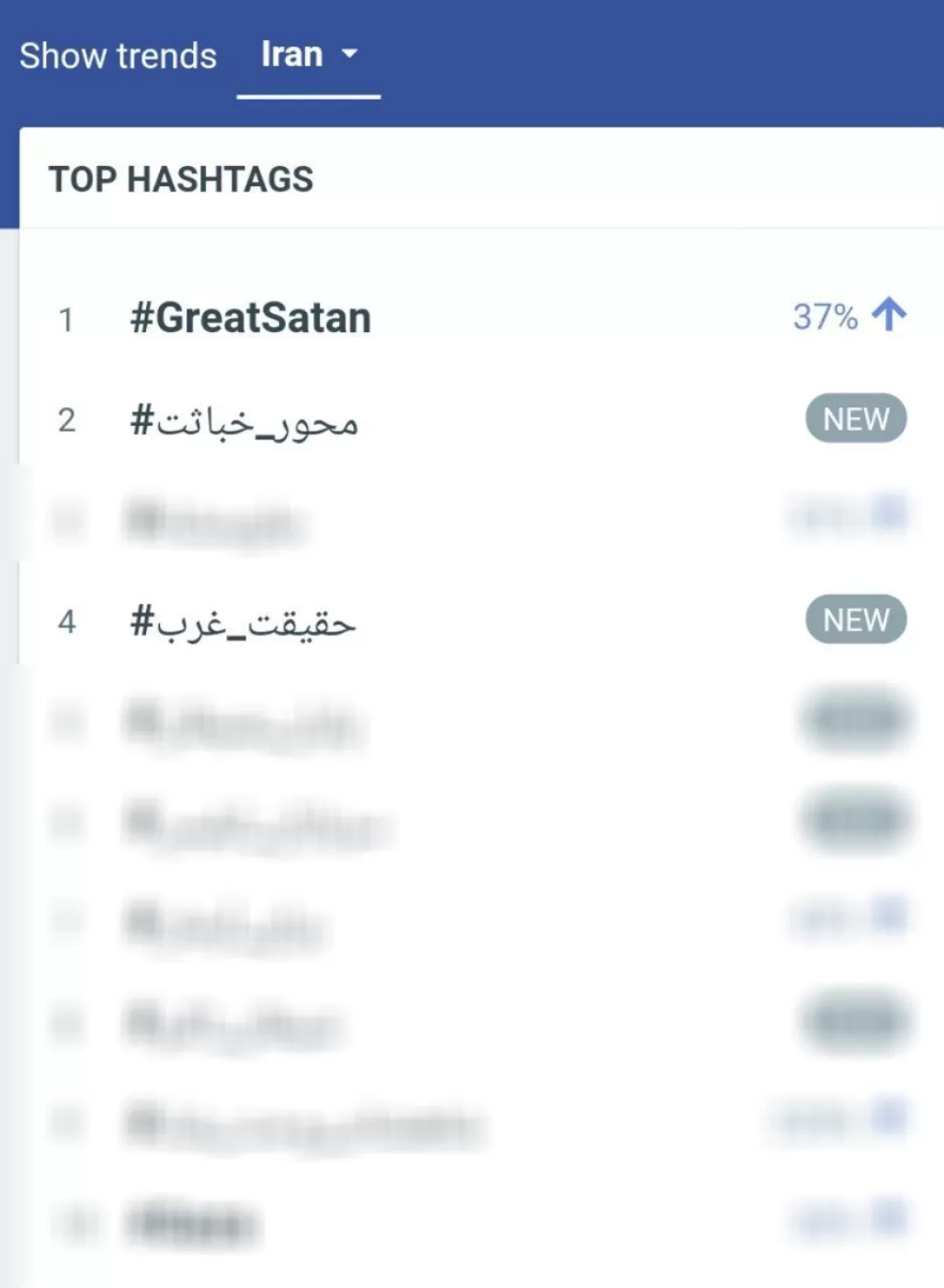Click the blue up arrow icon
Screen dimensions: 944x1288
(889, 315)
